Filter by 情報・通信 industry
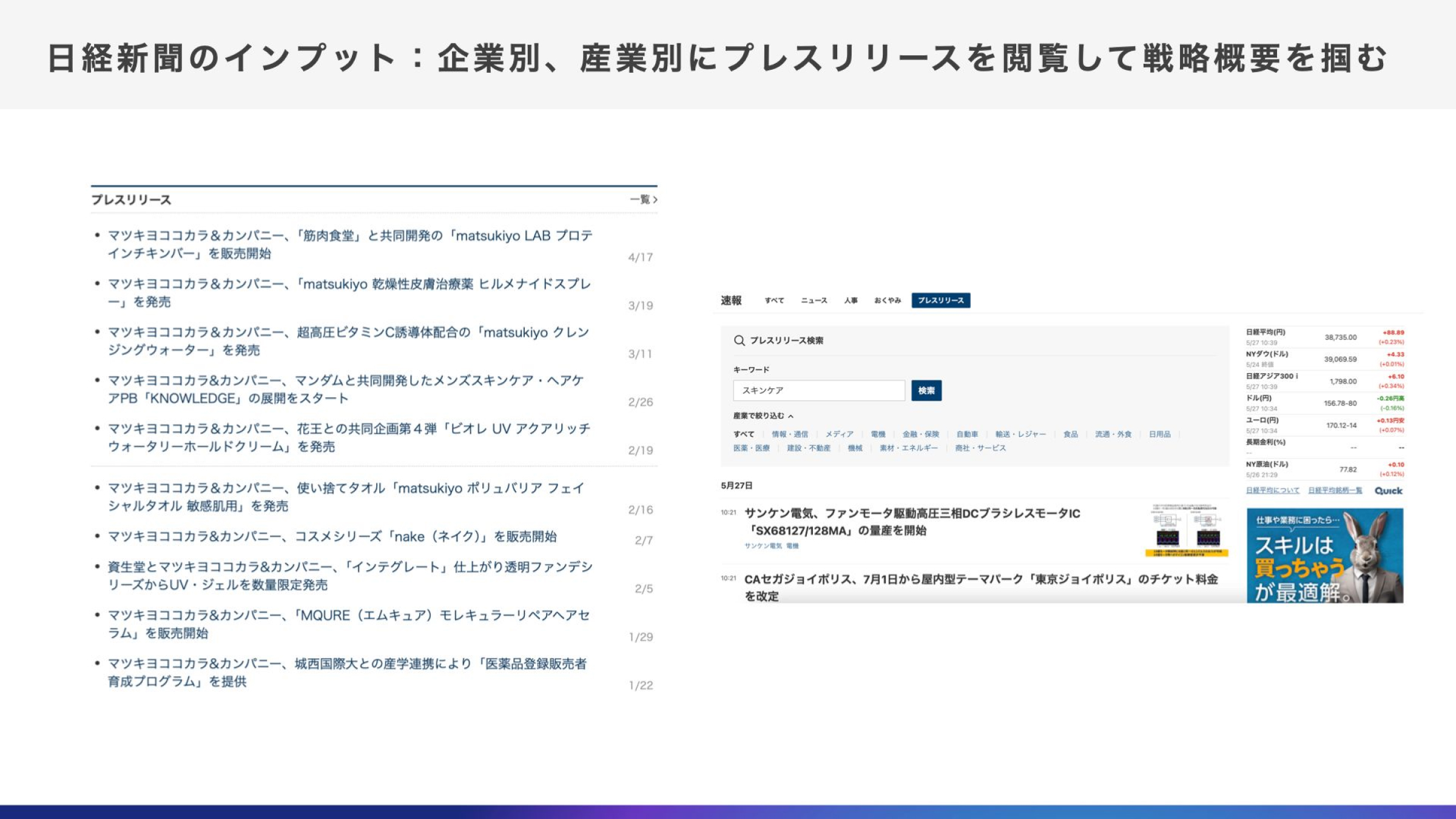The width and height of the screenshot is (1456, 819). [789, 434]
